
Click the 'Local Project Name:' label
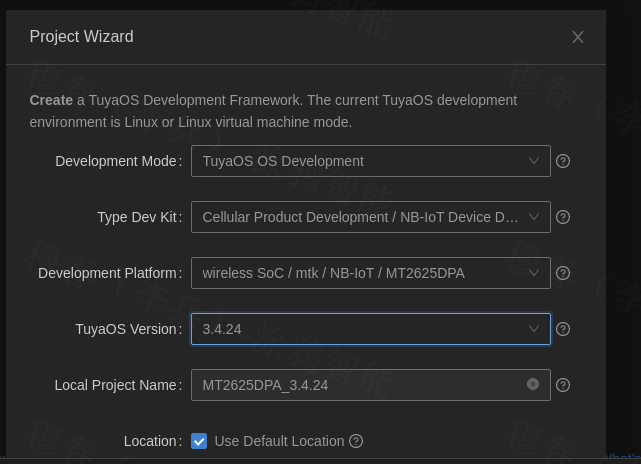118,385
